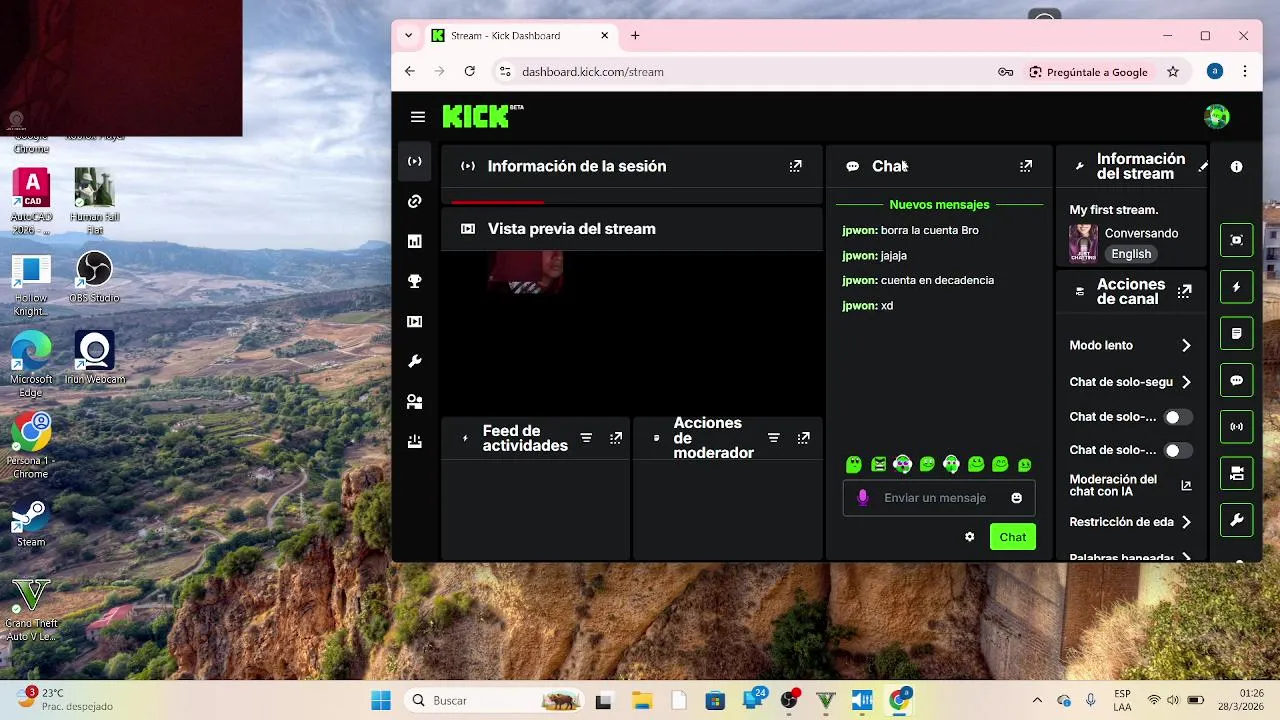
Task: Open Moderación del chat con IA external link
Action: 1186,485
